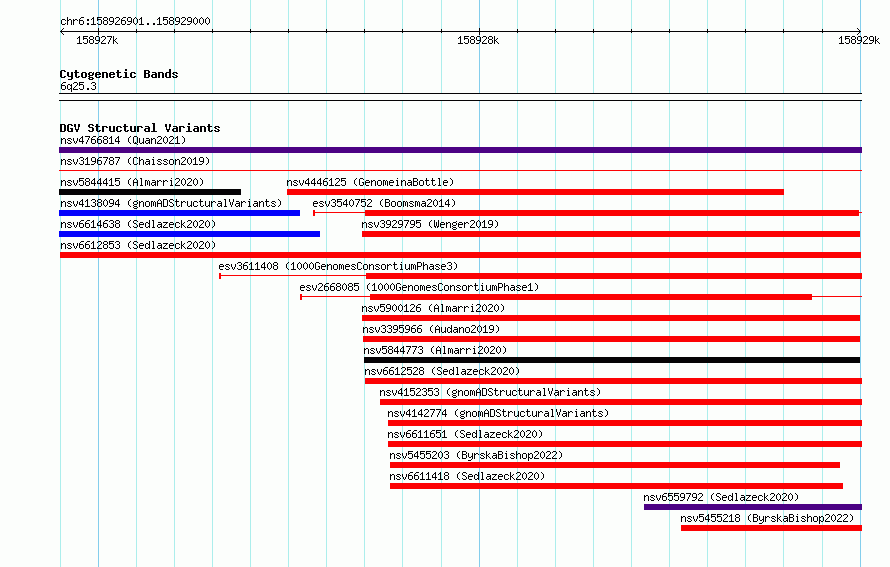Select nsv6611651 (Sedlazeck2020) label
890x567 pixels.
(x=465, y=434)
